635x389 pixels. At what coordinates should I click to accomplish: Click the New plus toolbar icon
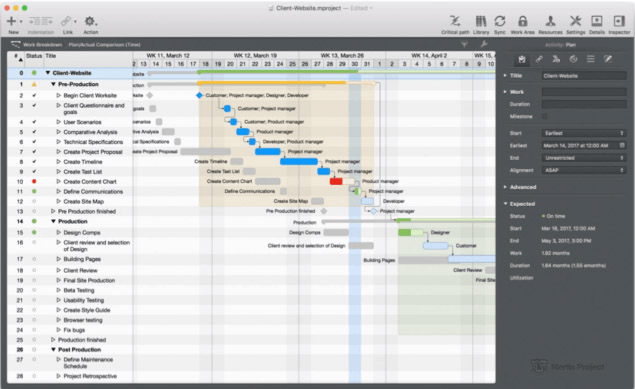coord(11,21)
